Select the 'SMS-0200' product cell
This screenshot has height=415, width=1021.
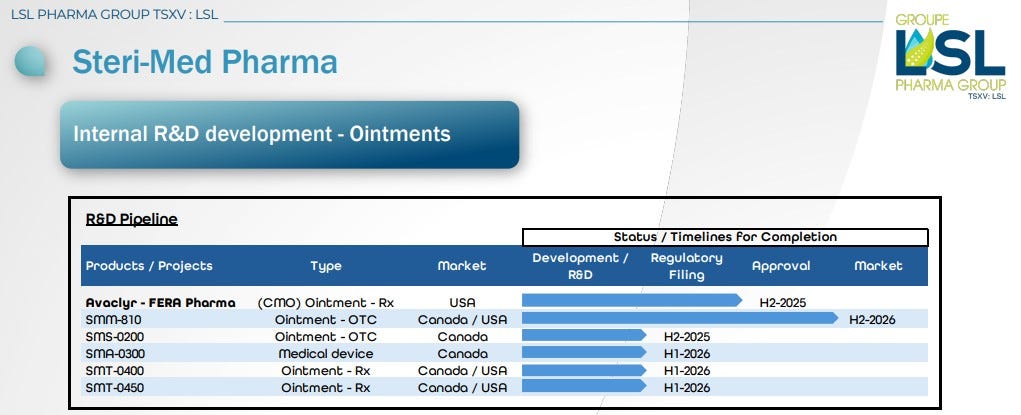click(x=115, y=337)
